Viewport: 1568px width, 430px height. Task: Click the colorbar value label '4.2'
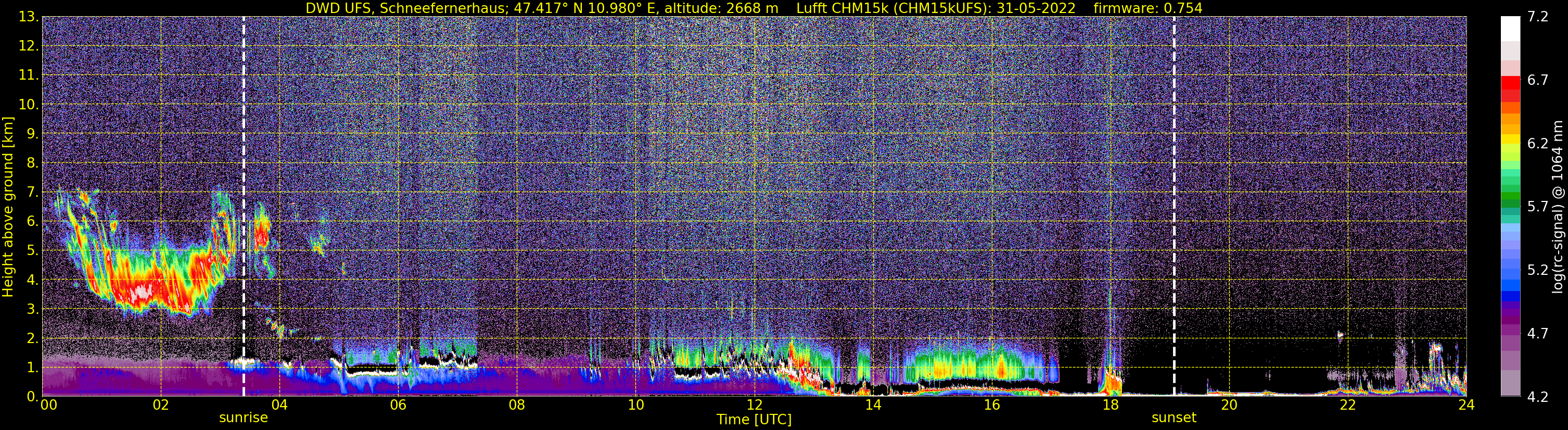[1538, 397]
